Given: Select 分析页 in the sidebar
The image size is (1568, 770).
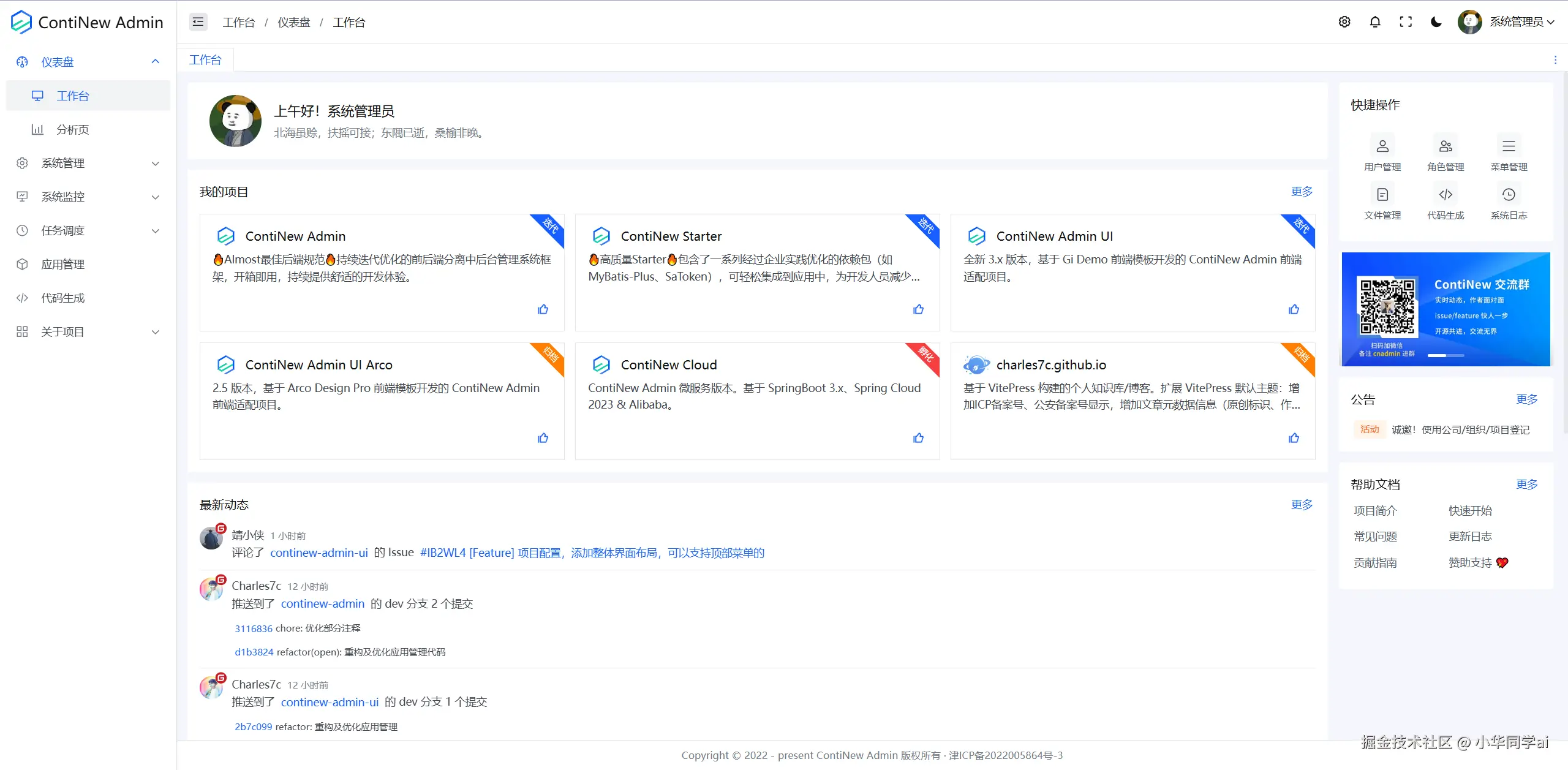Looking at the screenshot, I should coord(72,129).
